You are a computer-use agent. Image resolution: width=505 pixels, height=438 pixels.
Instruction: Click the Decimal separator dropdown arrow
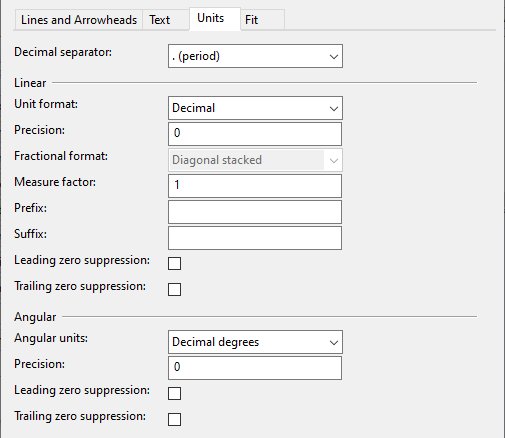pyautogui.click(x=334, y=57)
